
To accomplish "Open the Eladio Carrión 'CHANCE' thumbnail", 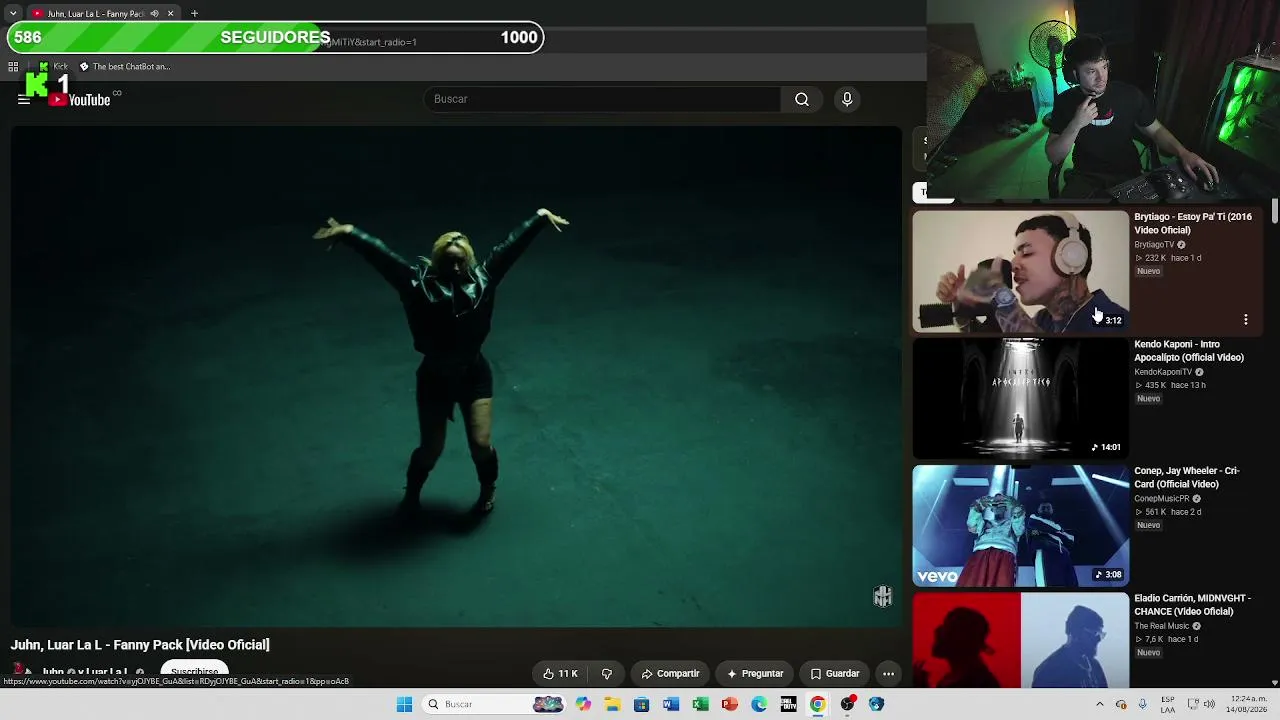I will [x=1020, y=640].
